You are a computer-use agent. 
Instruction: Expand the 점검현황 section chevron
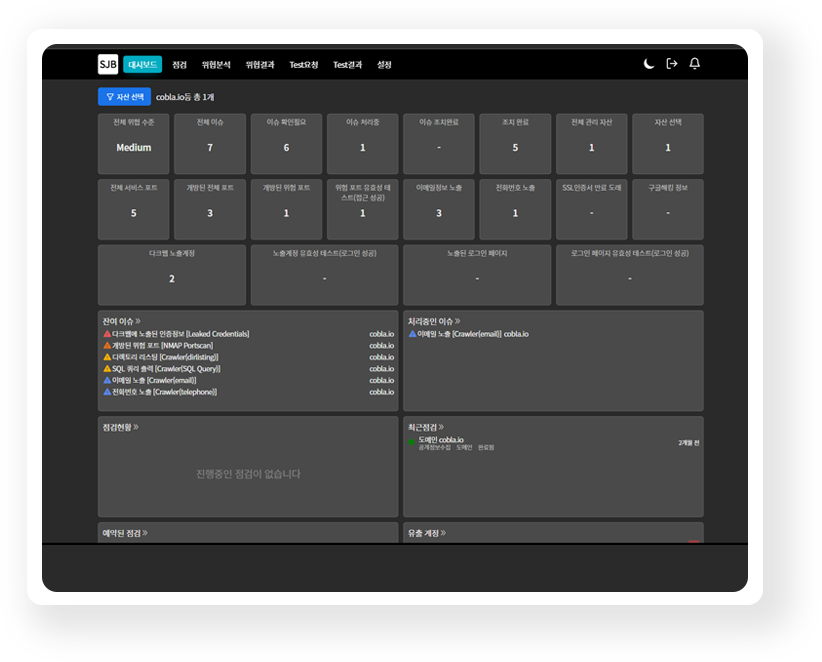pyautogui.click(x=136, y=427)
